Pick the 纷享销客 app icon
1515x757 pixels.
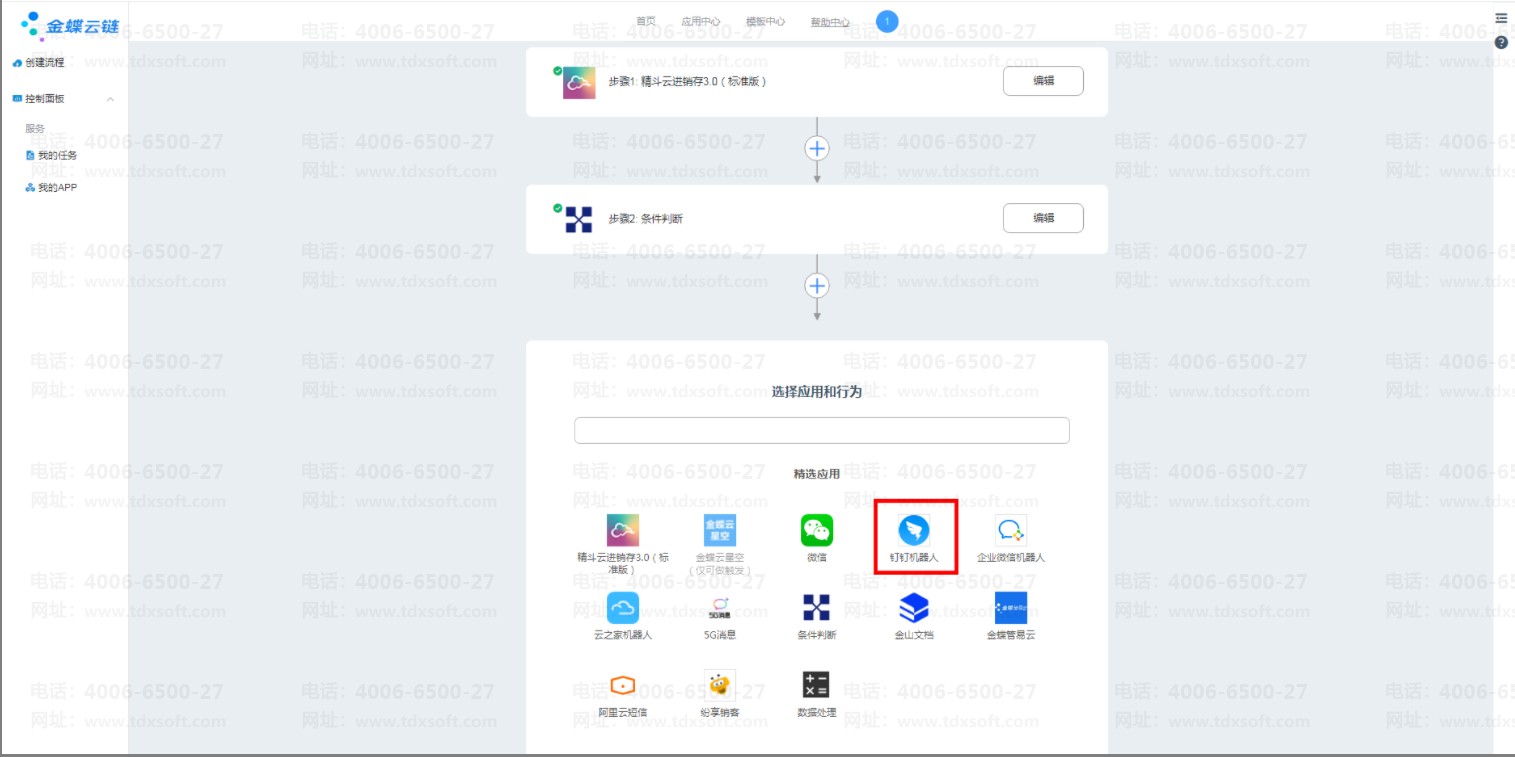click(720, 685)
